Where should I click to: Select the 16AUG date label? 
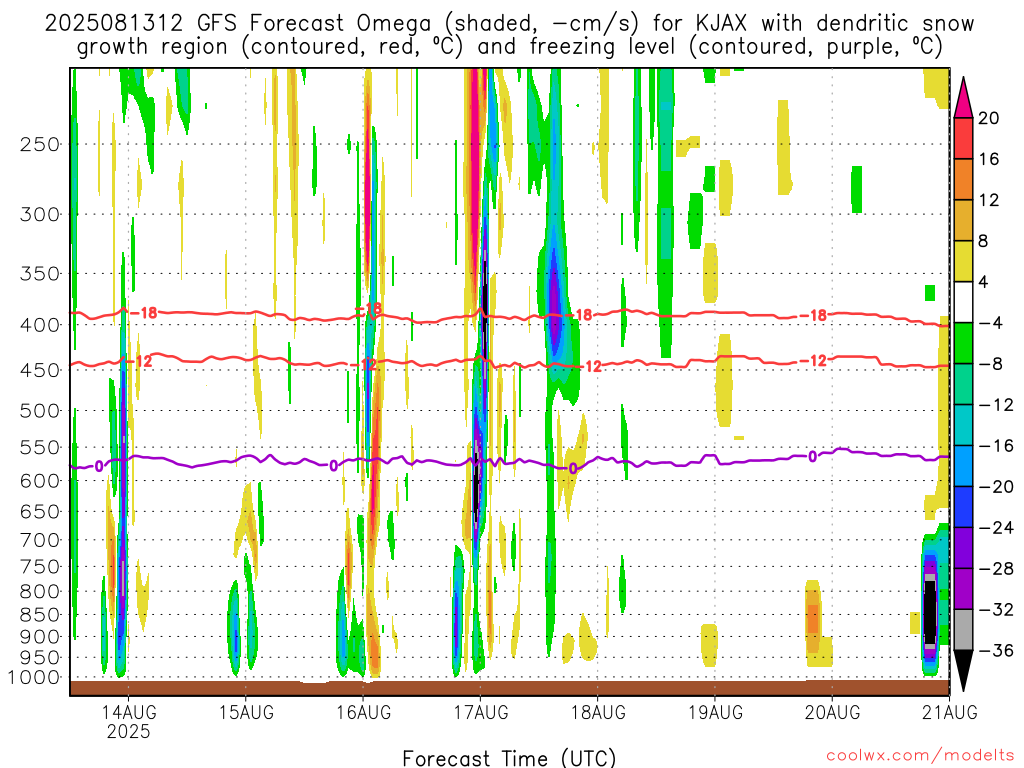[x=363, y=712]
